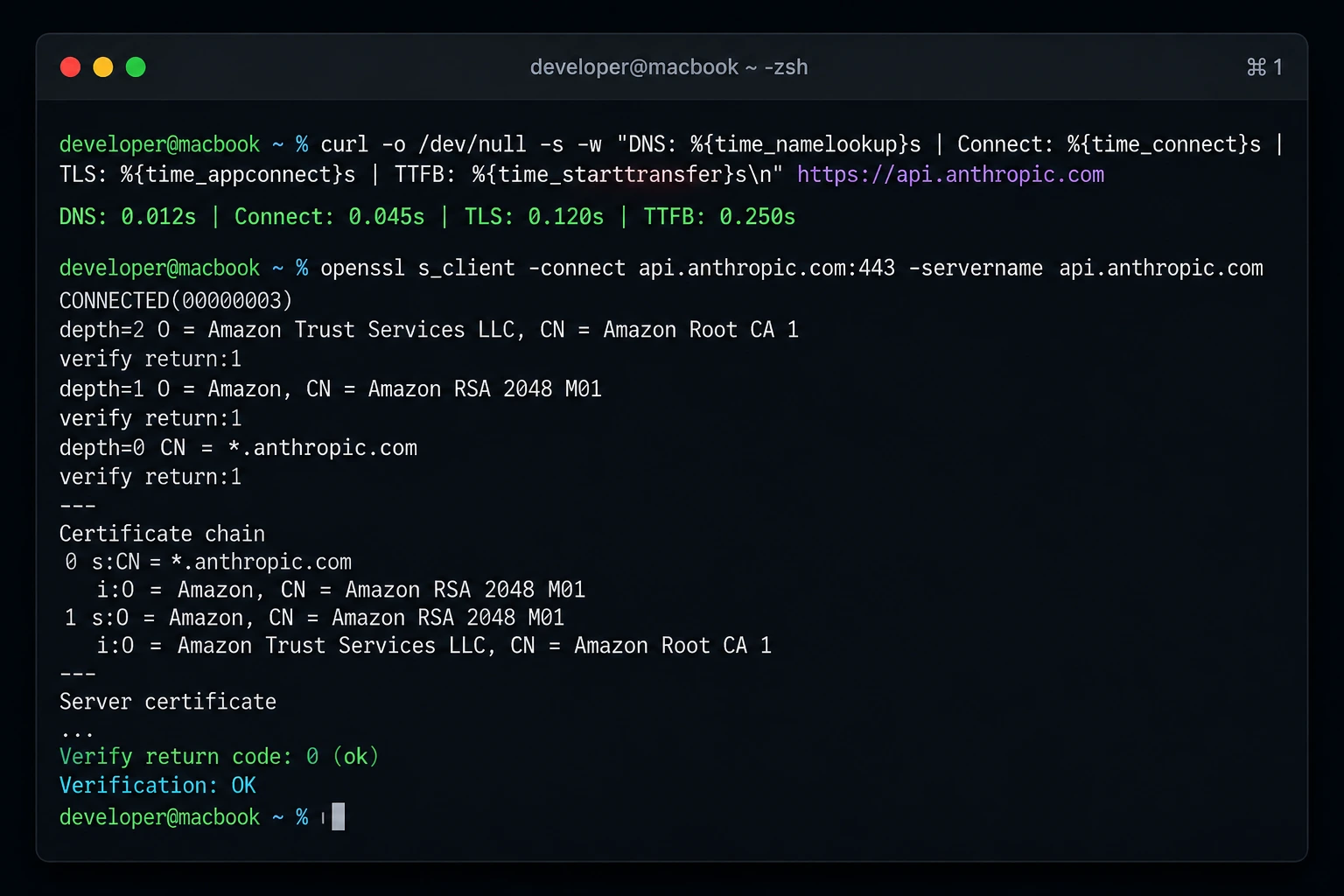The width and height of the screenshot is (1344, 896).
Task: Click the 'TTFB: 0.250s' timing value
Action: click(x=719, y=216)
